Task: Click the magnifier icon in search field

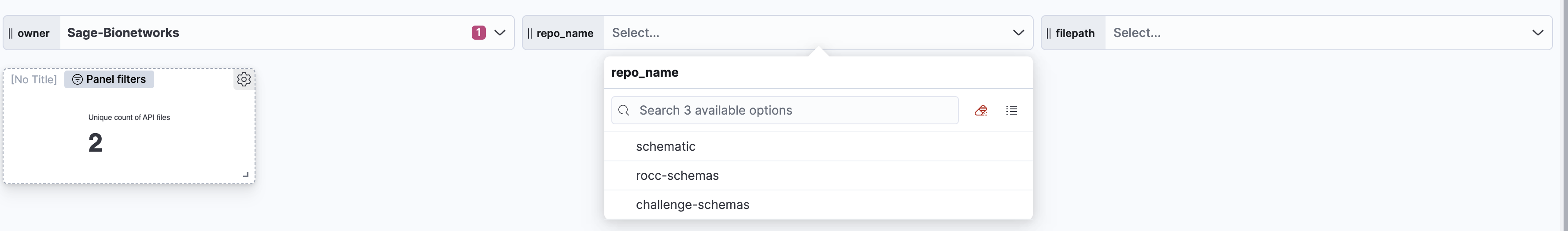Action: 623,110
